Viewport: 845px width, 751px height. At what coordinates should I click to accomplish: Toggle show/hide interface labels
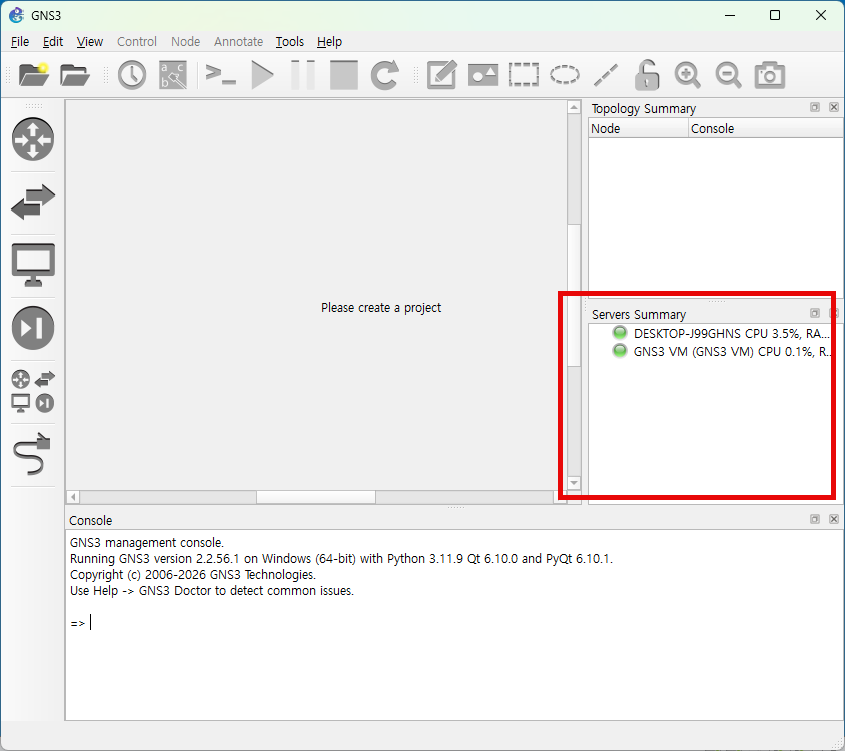click(173, 75)
